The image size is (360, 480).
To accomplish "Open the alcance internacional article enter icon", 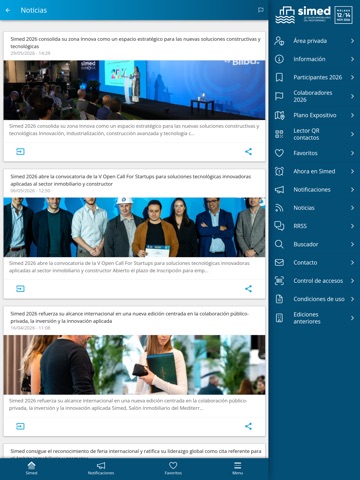I will (20, 426).
